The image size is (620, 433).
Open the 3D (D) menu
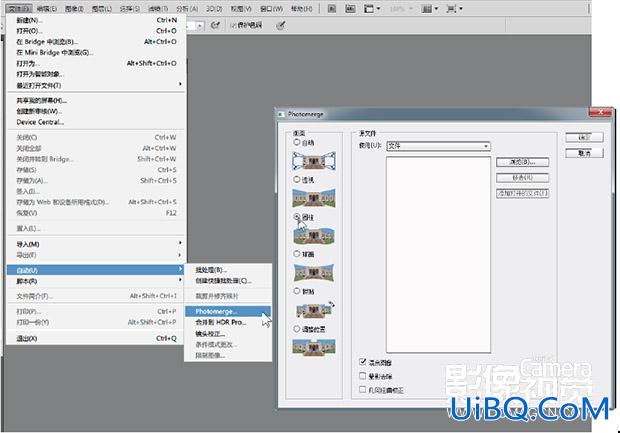[x=214, y=9]
